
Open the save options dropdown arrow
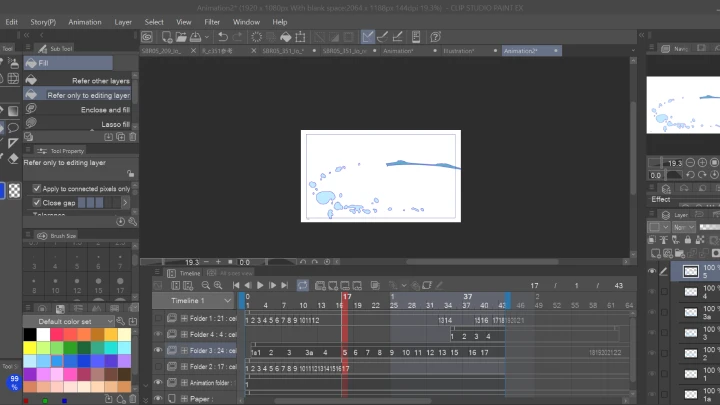point(207,37)
